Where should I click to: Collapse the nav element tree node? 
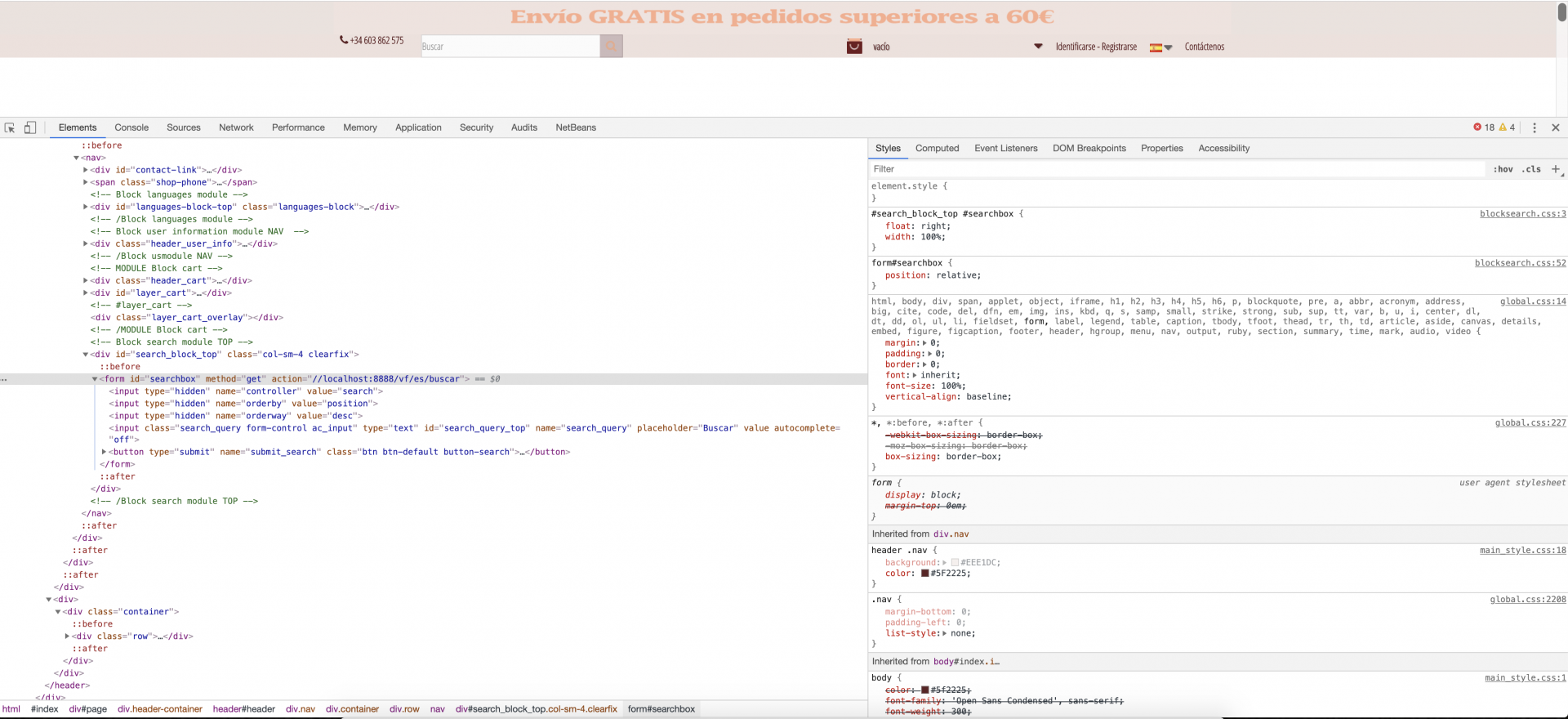[77, 158]
